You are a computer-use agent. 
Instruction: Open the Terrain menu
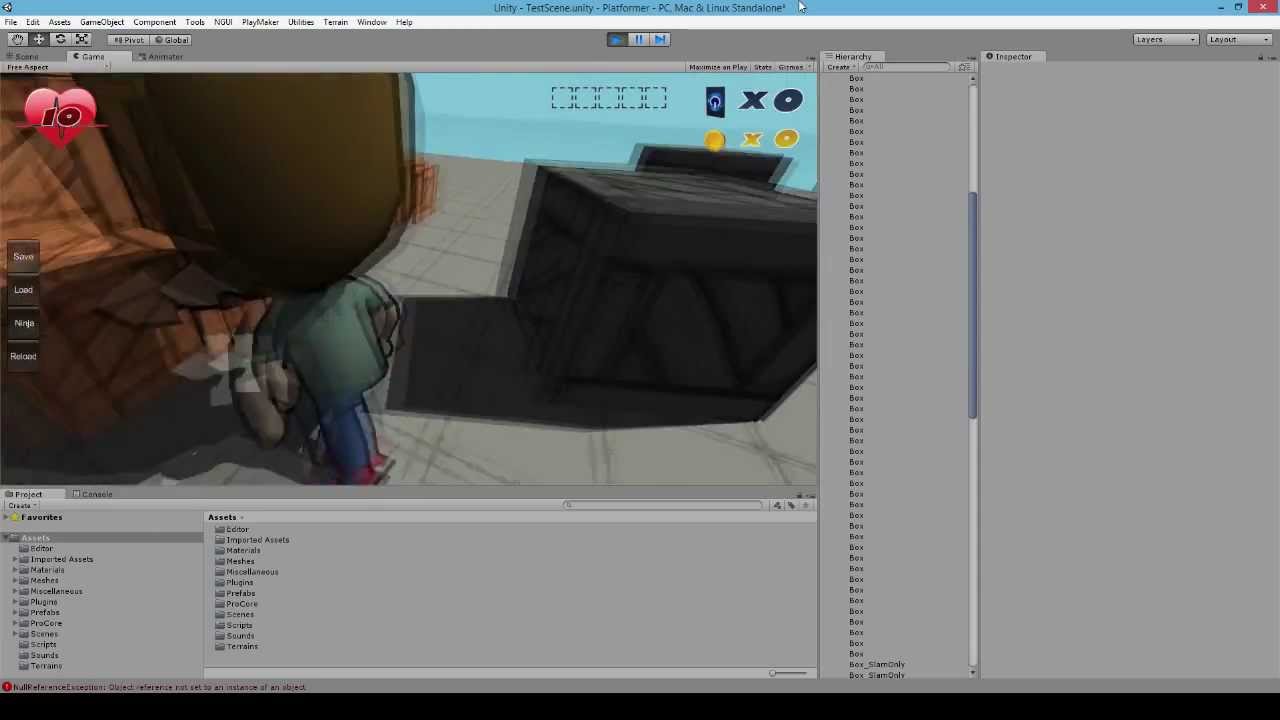coord(335,22)
